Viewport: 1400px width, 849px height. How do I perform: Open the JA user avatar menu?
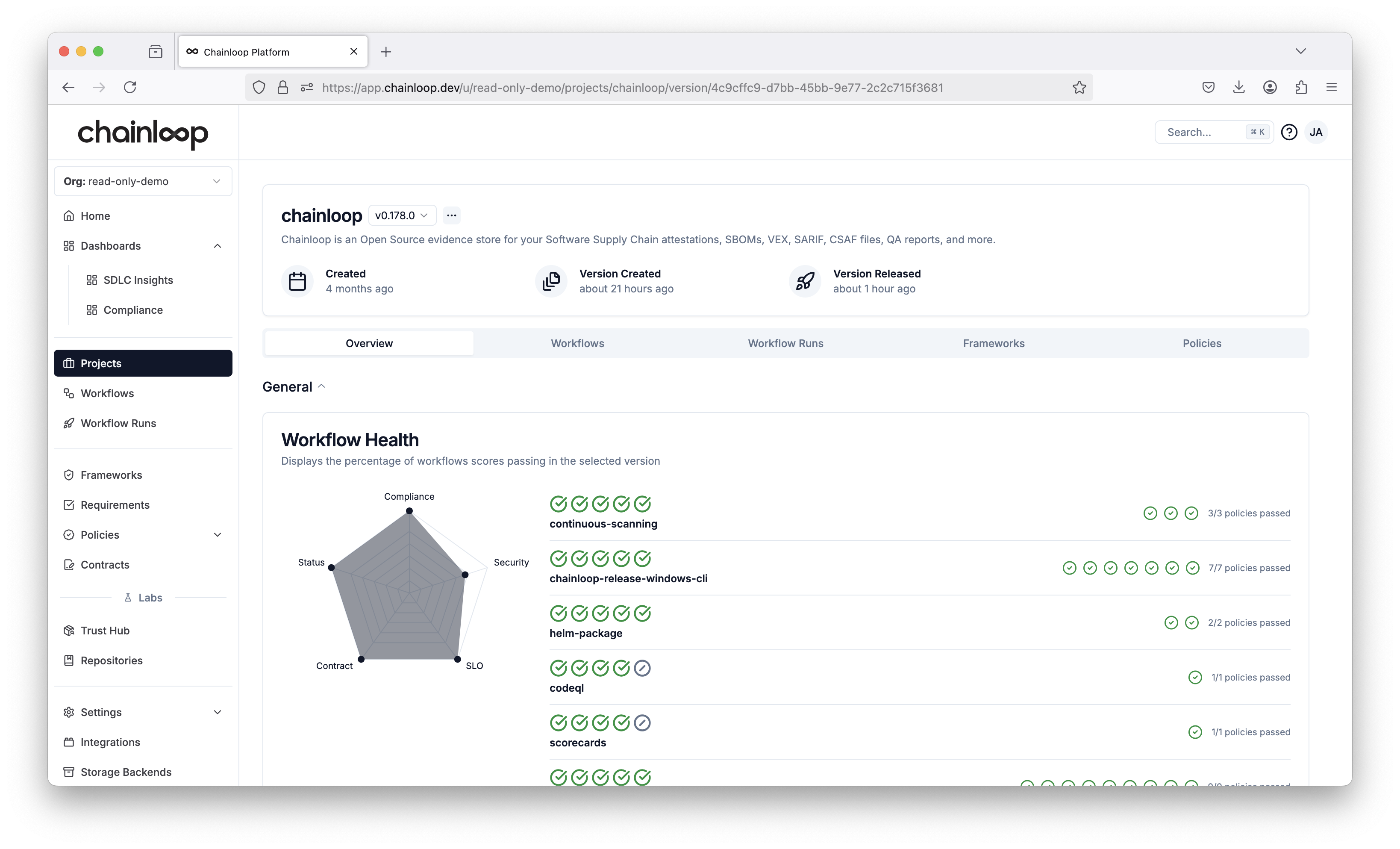click(1316, 132)
